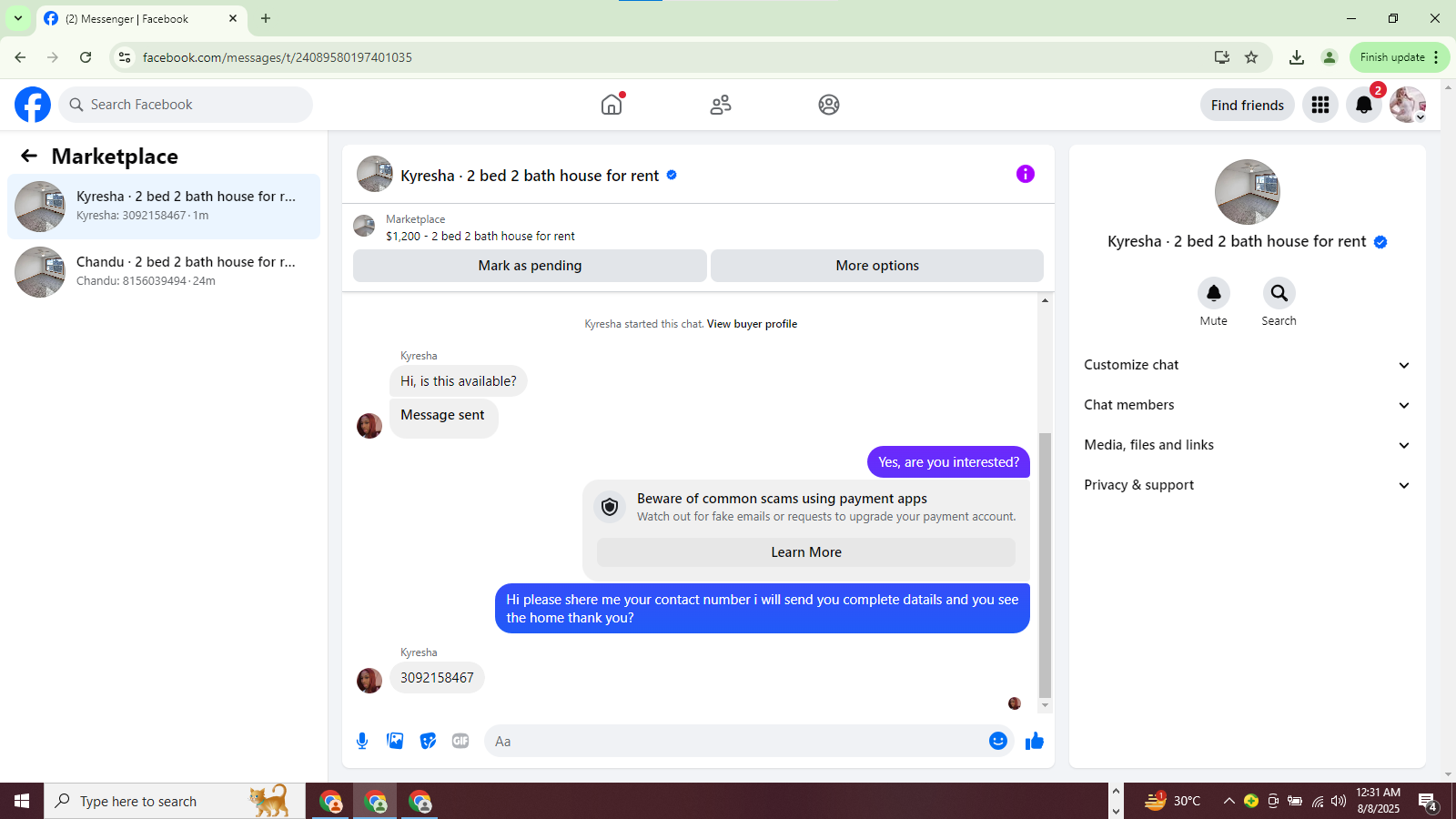Screen dimensions: 1456x819
Task: Open the Kyresha conversation in list
Action: point(164,207)
